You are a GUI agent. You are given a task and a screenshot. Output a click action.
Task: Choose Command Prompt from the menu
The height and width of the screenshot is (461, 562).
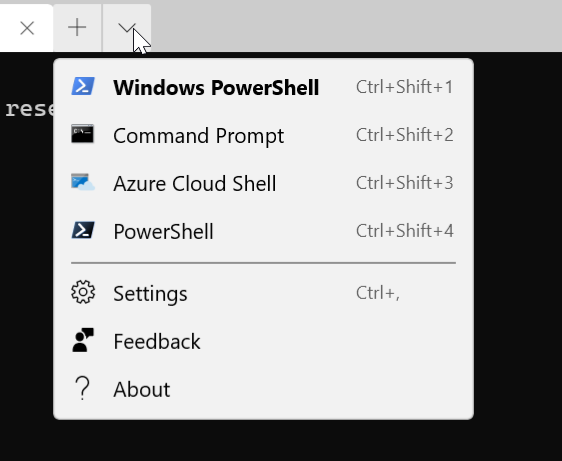point(263,135)
